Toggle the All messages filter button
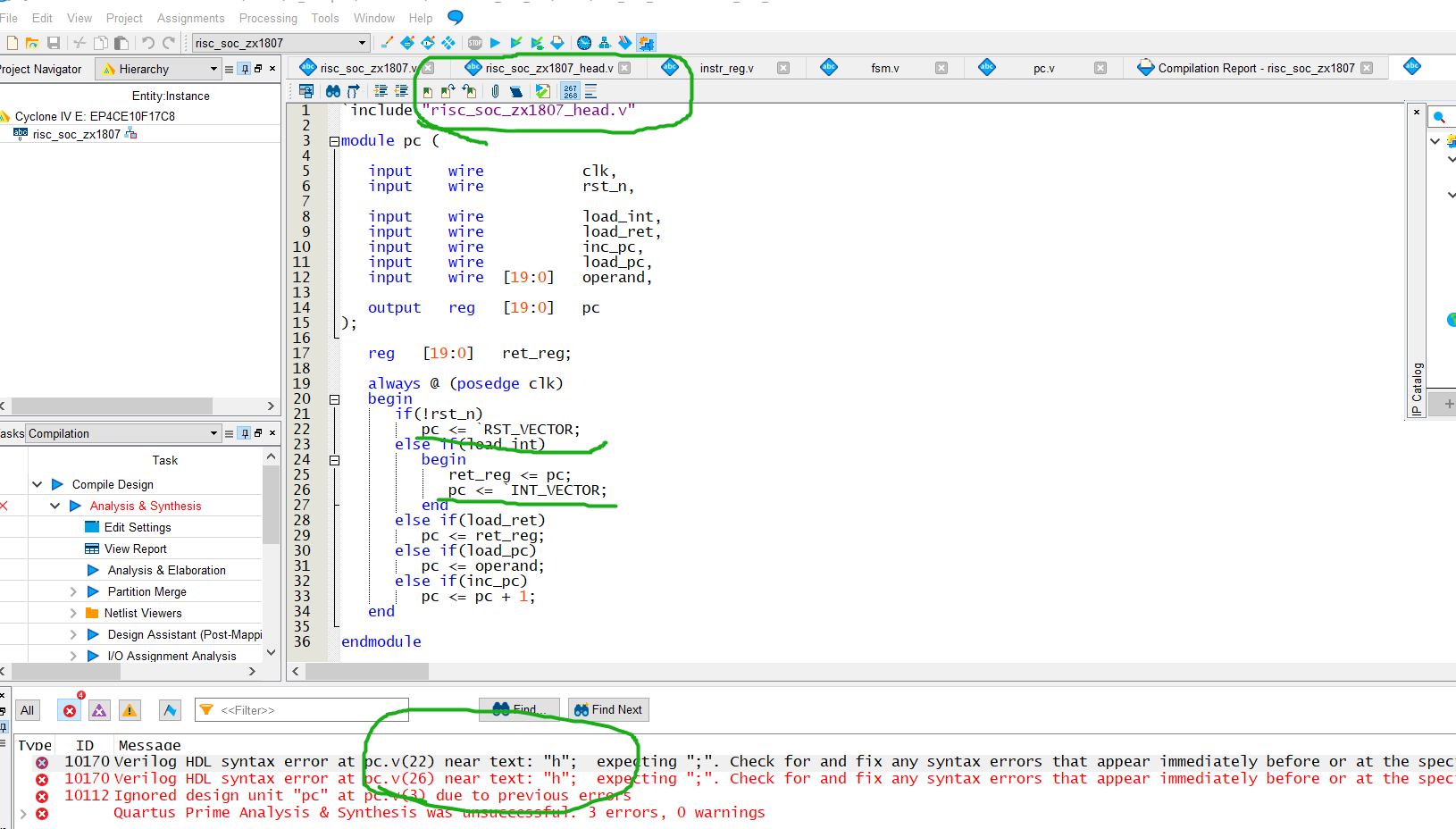This screenshot has width=1456, height=829. tap(27, 709)
